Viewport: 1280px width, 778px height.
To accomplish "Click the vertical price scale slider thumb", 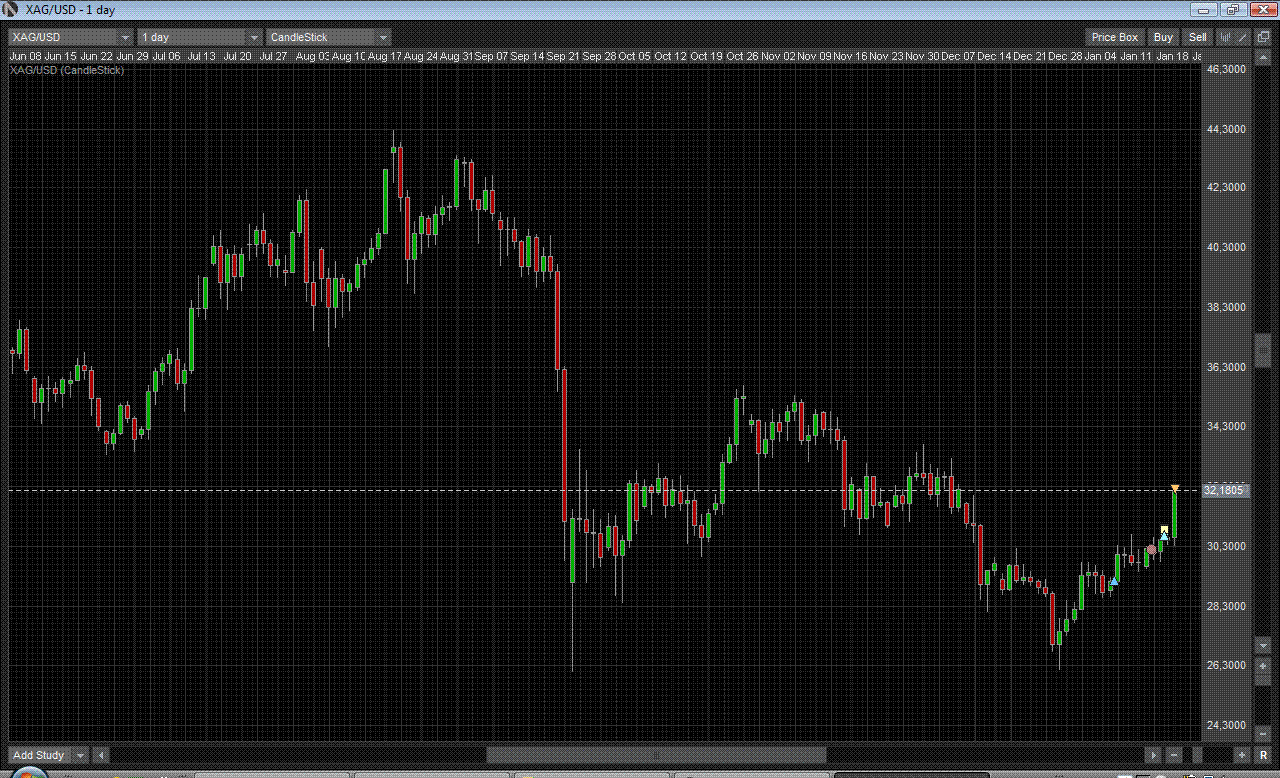I will coord(1262,350).
